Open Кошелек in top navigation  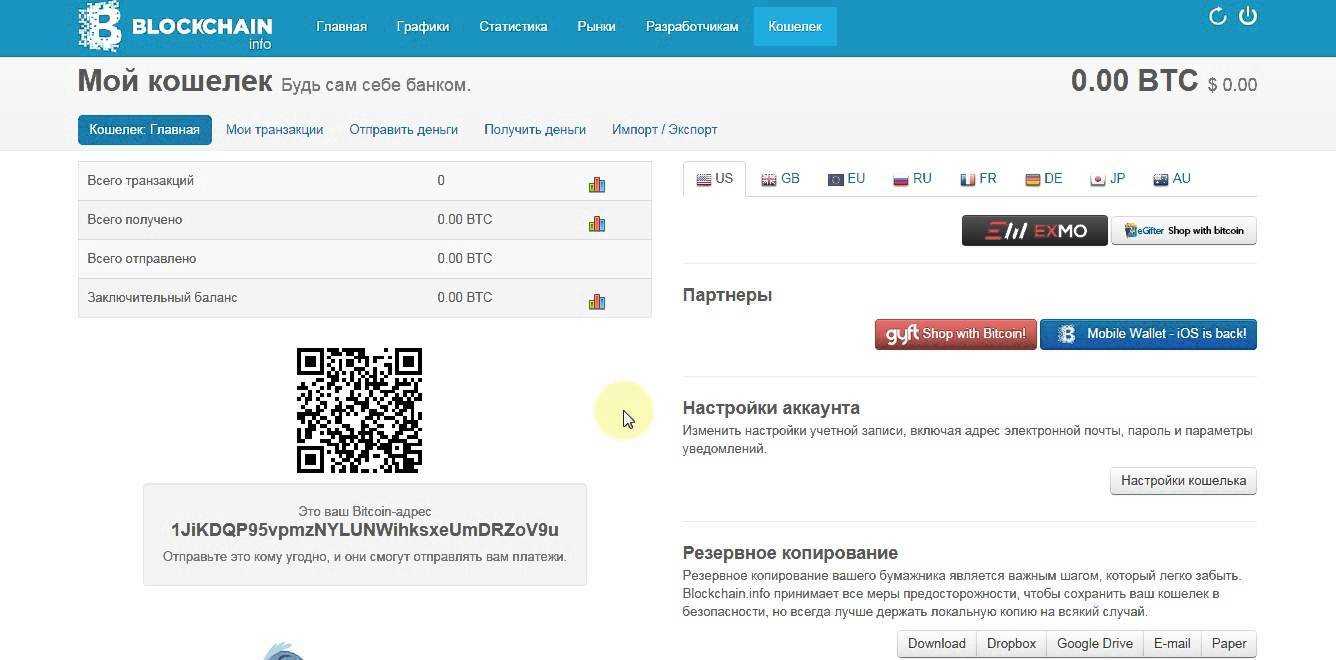click(x=795, y=27)
